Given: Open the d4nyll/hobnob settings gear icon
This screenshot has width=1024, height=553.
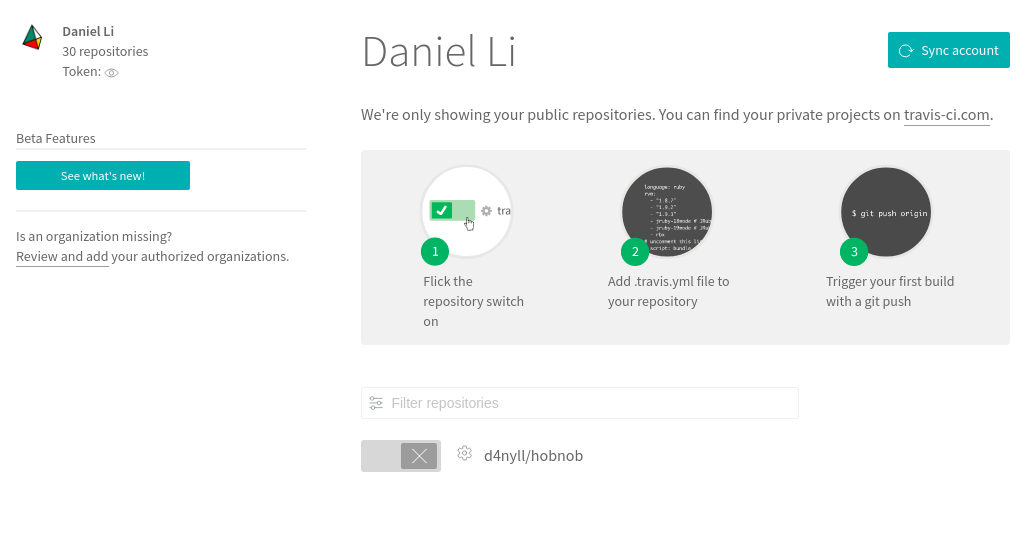Looking at the screenshot, I should tap(464, 454).
